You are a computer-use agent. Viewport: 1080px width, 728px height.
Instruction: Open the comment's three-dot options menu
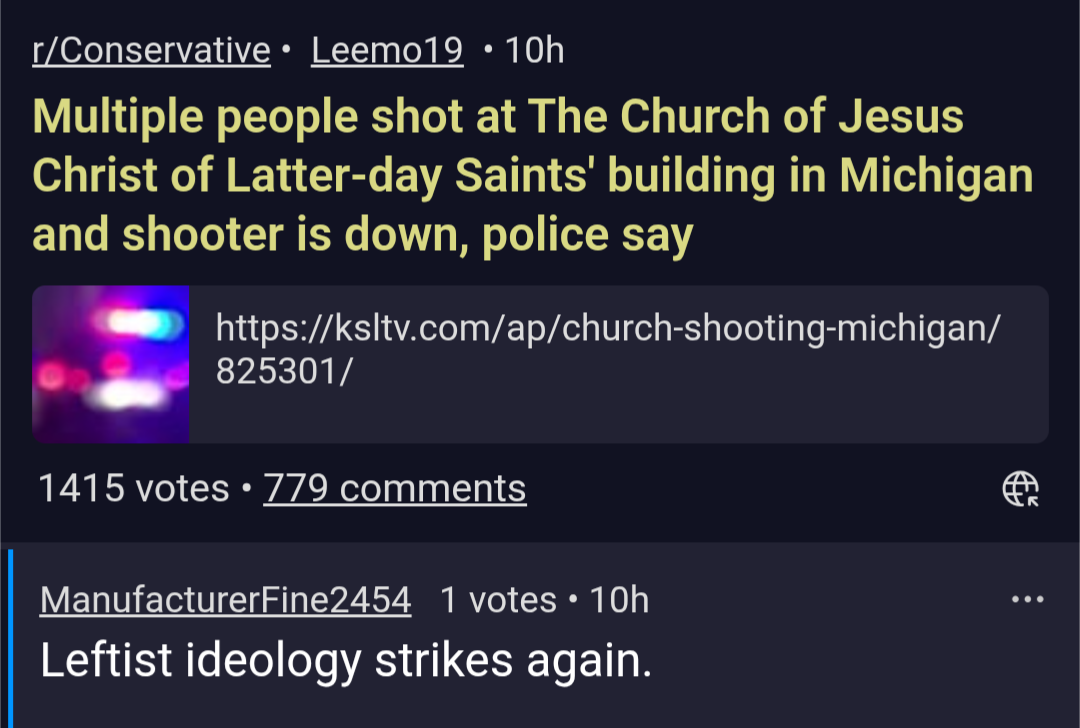pyautogui.click(x=1027, y=600)
